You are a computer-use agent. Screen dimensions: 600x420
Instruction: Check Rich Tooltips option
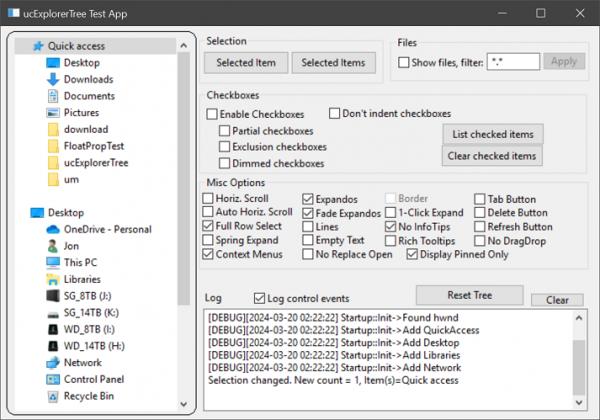(x=390, y=241)
